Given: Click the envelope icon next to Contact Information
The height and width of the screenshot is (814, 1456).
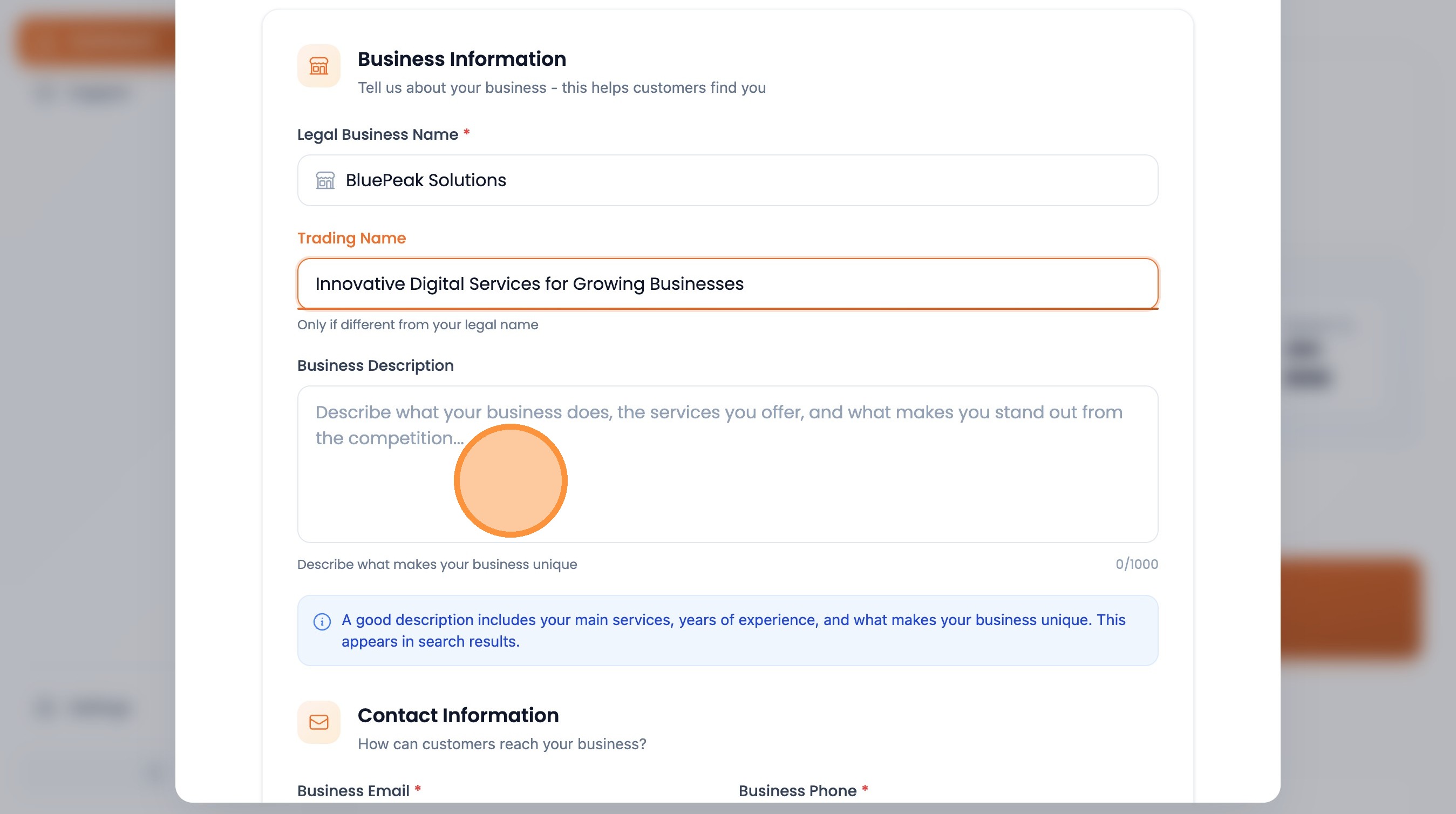Looking at the screenshot, I should 319,722.
